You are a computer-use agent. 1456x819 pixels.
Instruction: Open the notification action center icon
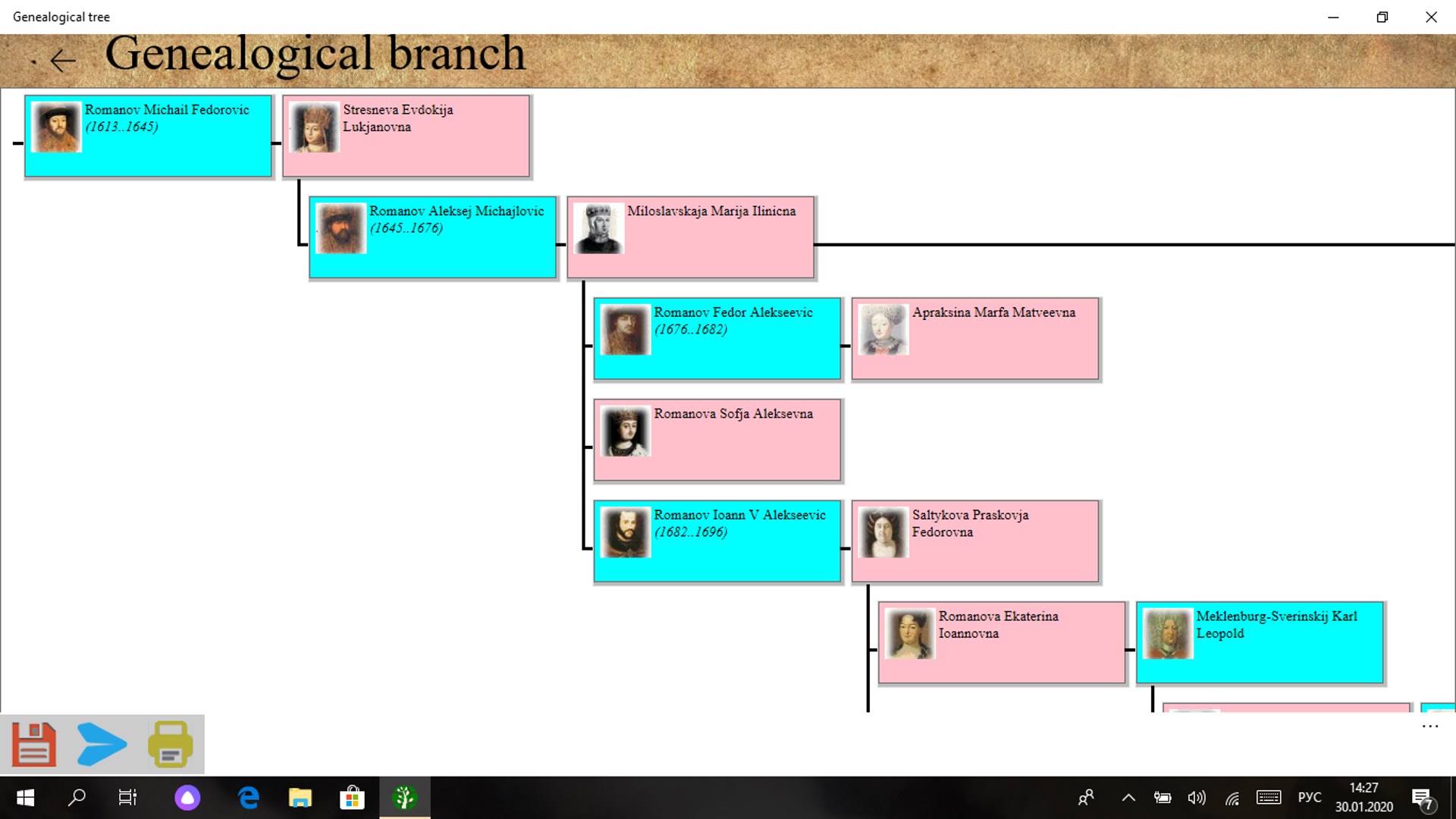tap(1422, 797)
